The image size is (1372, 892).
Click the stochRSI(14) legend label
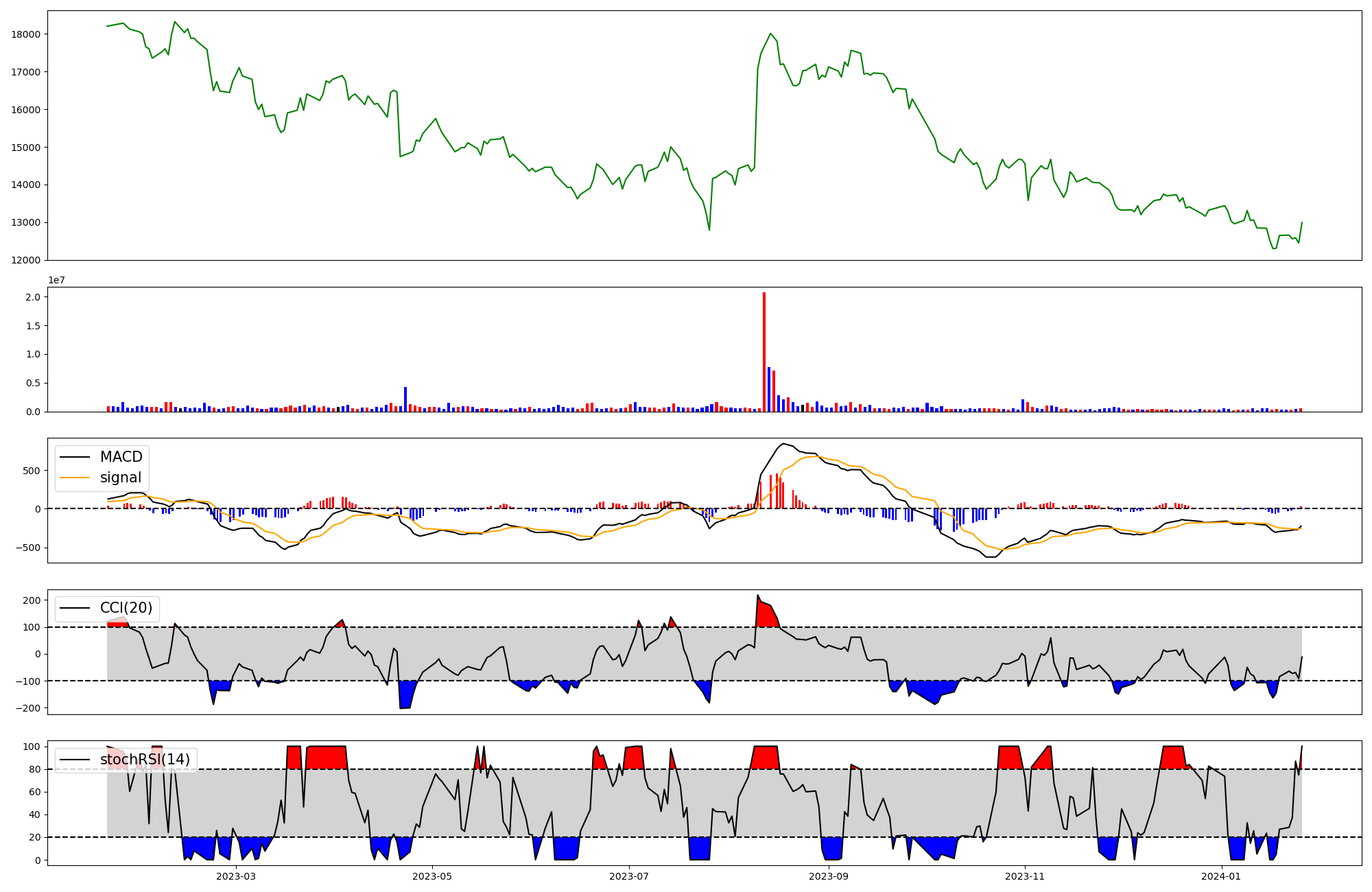pyautogui.click(x=145, y=760)
